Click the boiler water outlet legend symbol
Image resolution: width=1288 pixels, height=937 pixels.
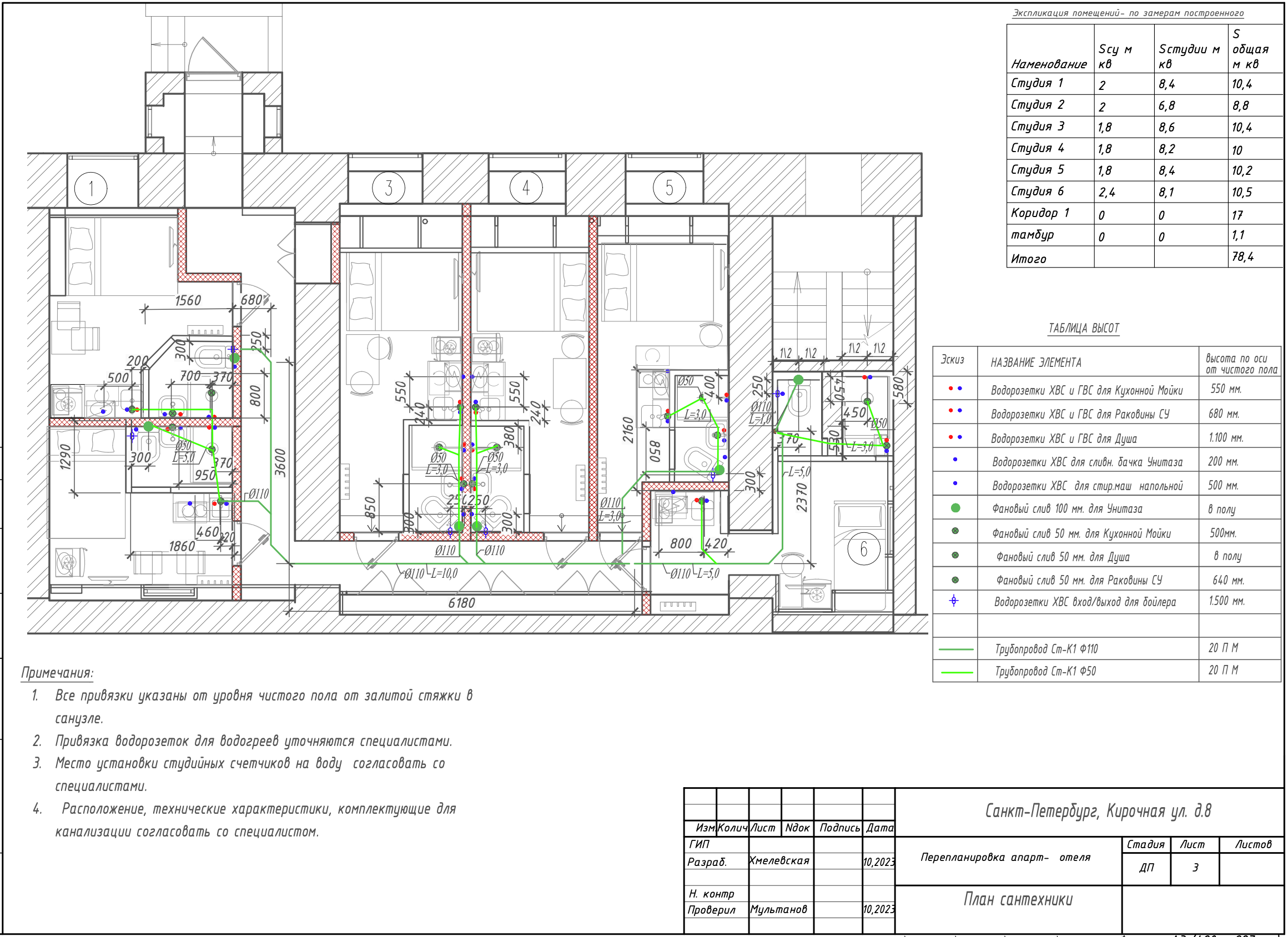[954, 601]
